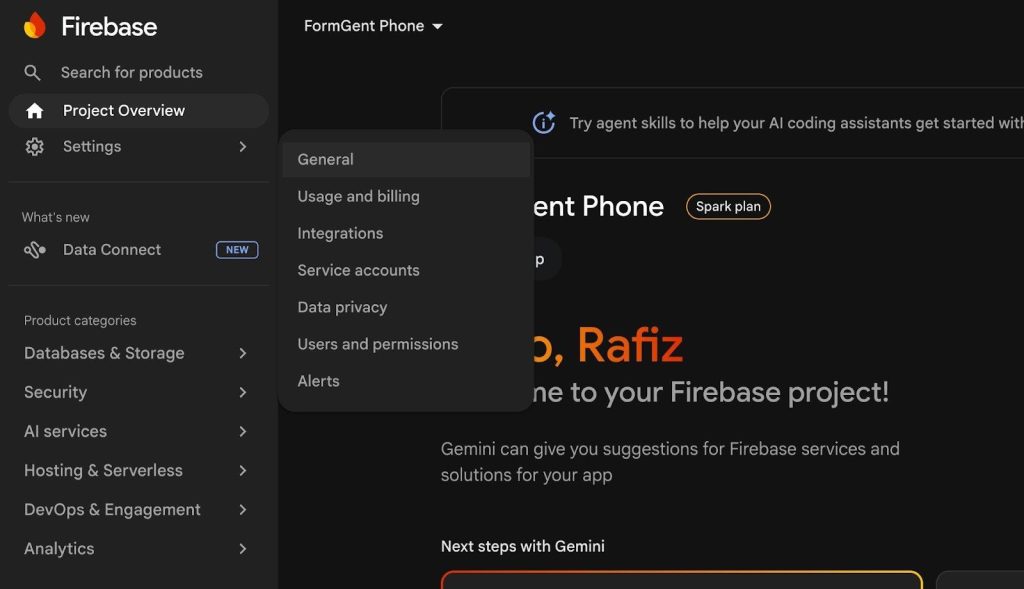Click the Firebase wordmark text
Image resolution: width=1024 pixels, height=589 pixels.
coord(109,27)
